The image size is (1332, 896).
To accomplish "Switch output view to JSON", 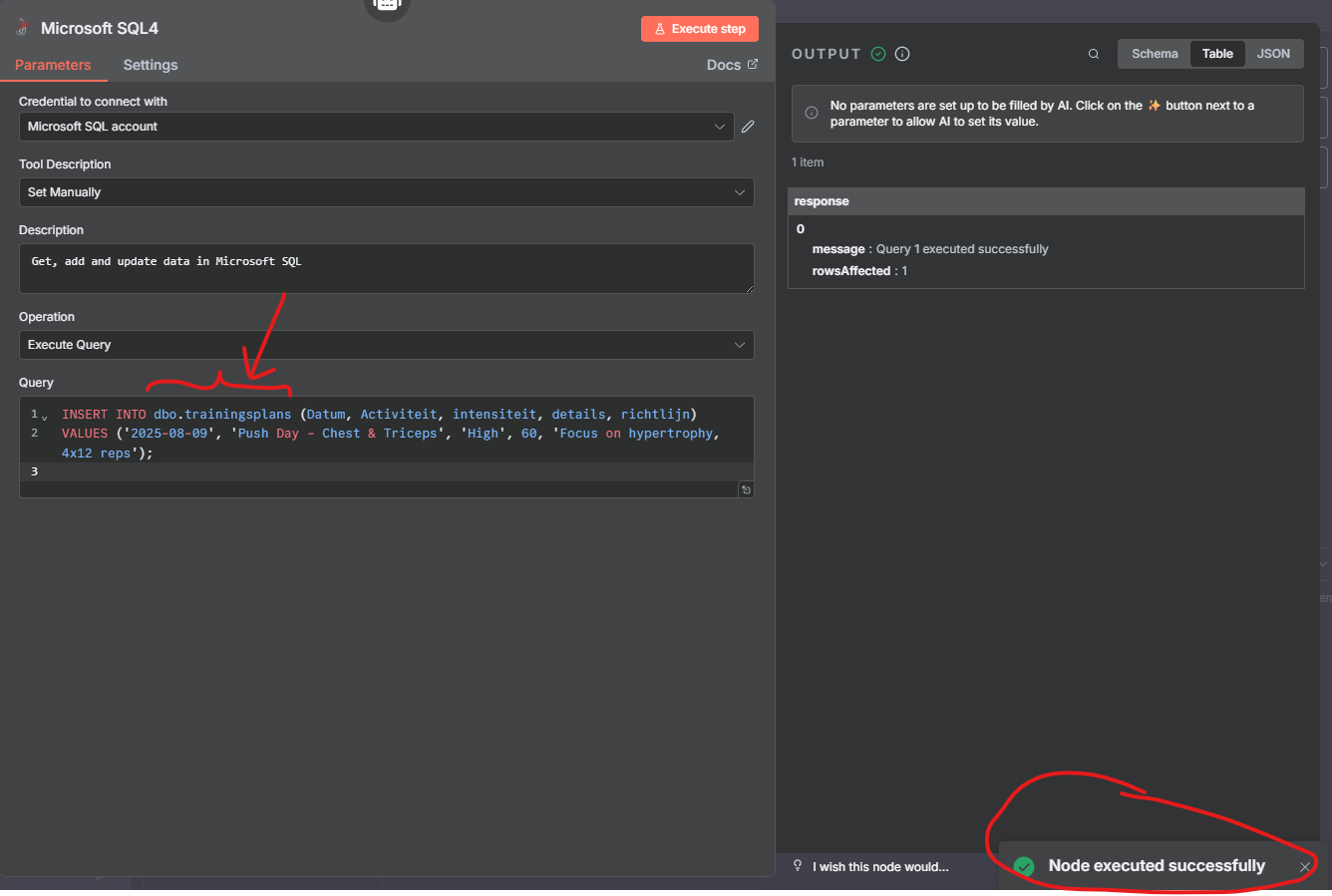I will (x=1273, y=54).
